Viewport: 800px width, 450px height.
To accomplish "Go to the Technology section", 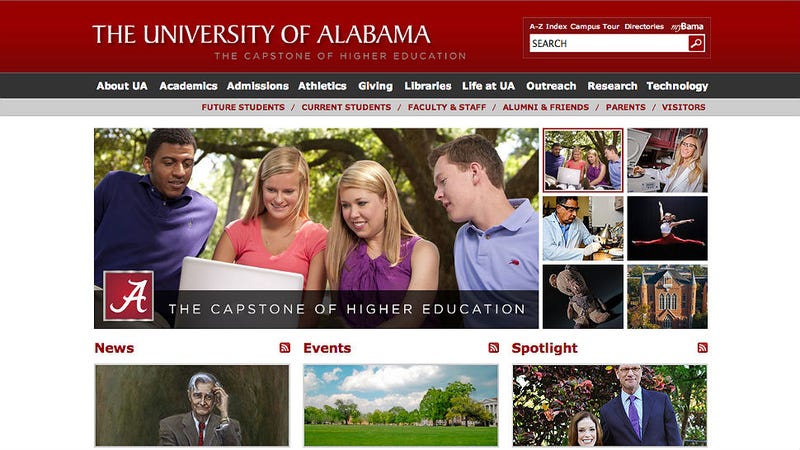I will tap(677, 86).
